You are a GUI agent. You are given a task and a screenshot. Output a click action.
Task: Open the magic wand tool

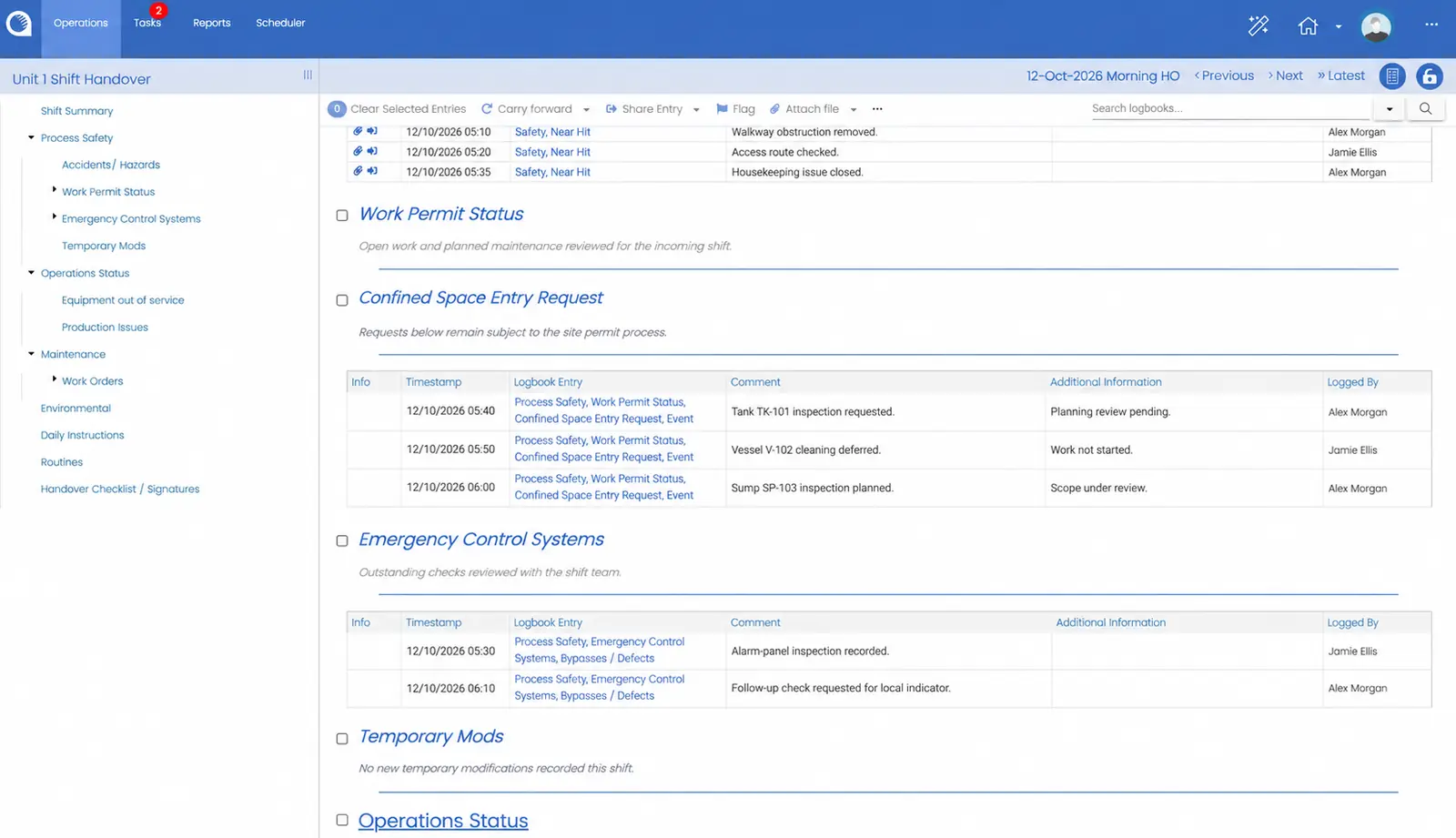[x=1259, y=25]
